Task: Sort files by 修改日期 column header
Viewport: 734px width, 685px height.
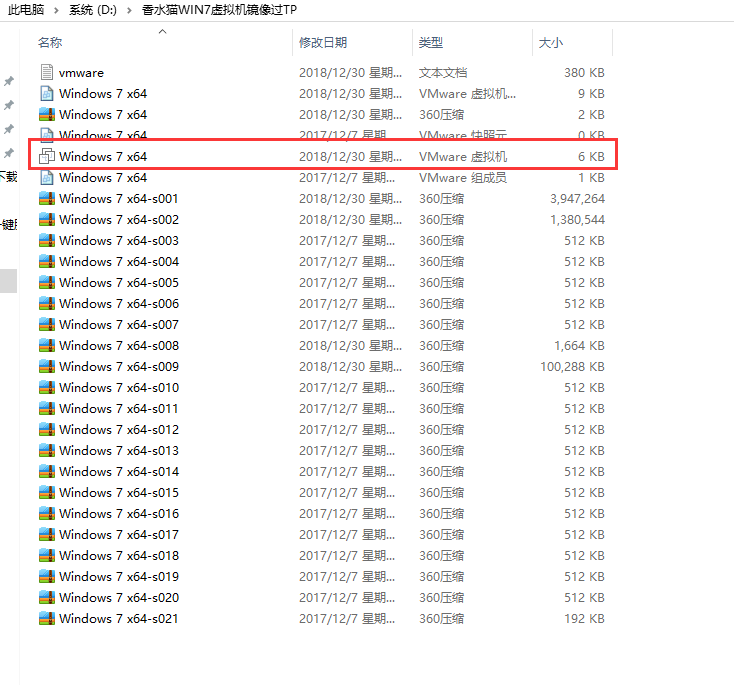Action: click(323, 43)
